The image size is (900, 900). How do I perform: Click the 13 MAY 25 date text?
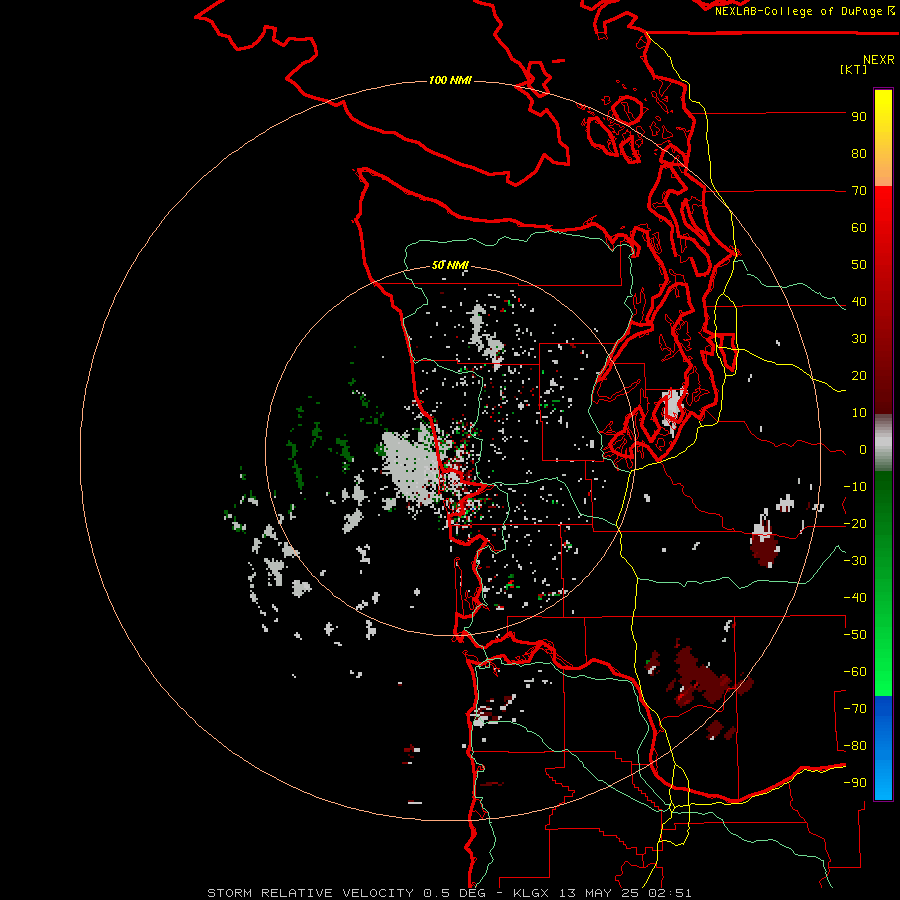tap(598, 893)
